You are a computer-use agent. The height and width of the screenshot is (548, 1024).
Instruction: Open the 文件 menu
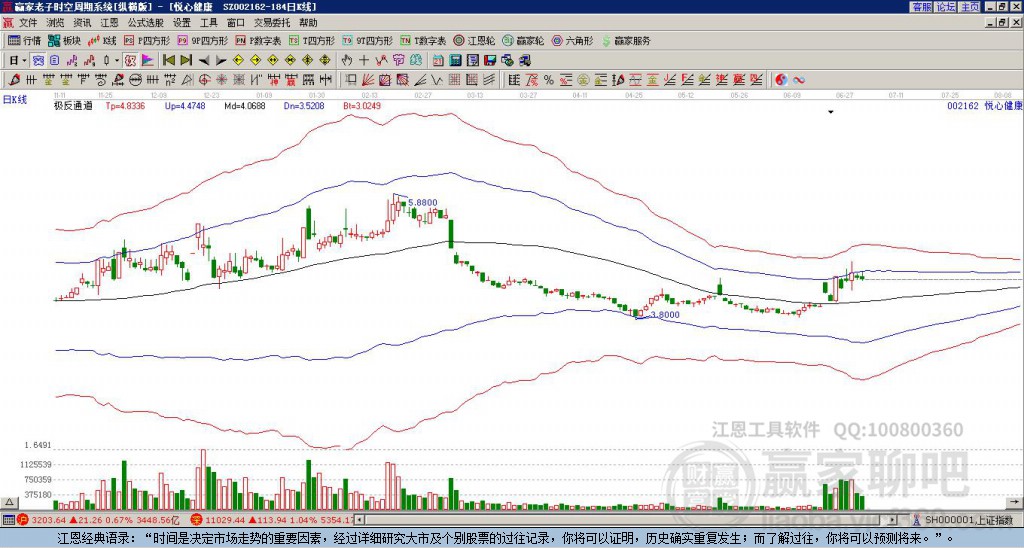pyautogui.click(x=28, y=23)
